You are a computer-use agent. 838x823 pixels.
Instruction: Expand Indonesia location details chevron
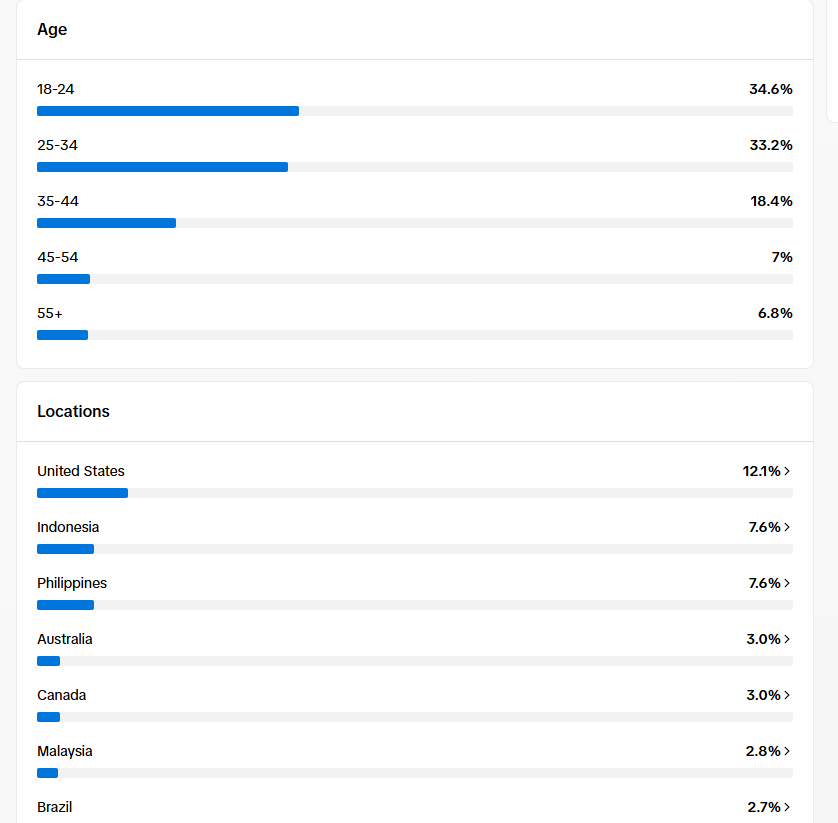(787, 527)
